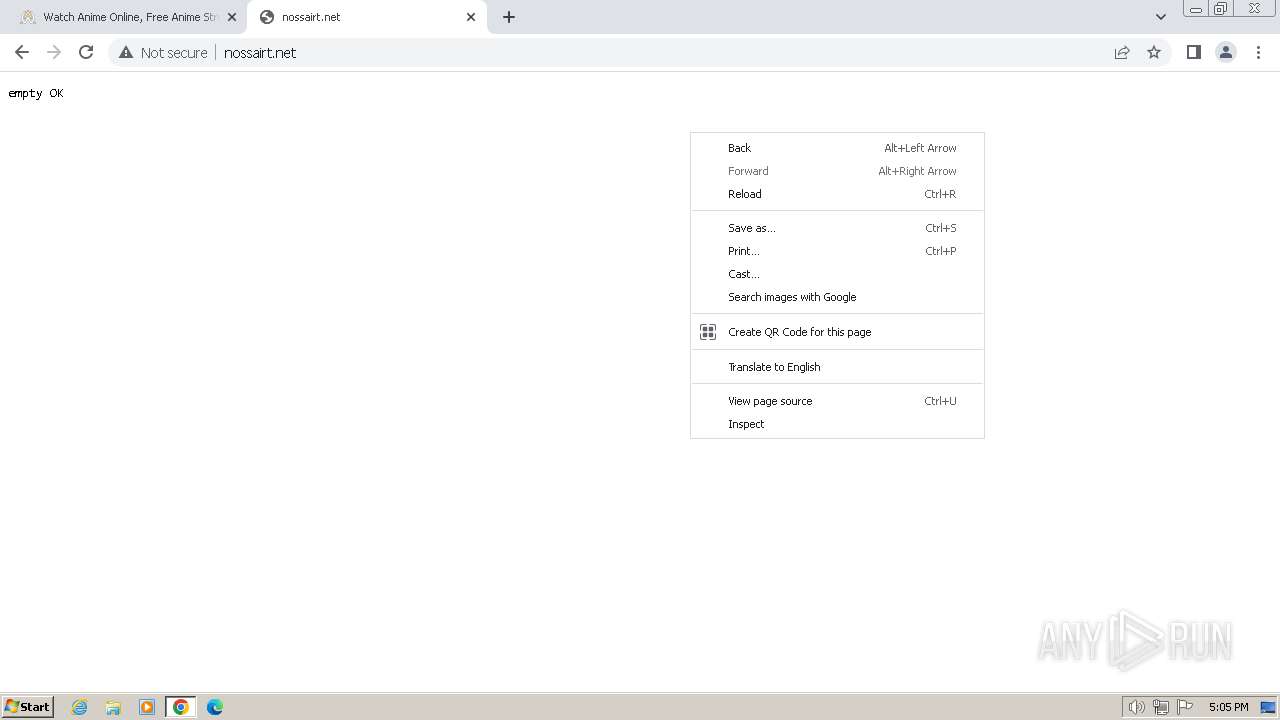The height and width of the screenshot is (720, 1280).
Task: Click the 'empty OK' page text
Action: (x=36, y=93)
